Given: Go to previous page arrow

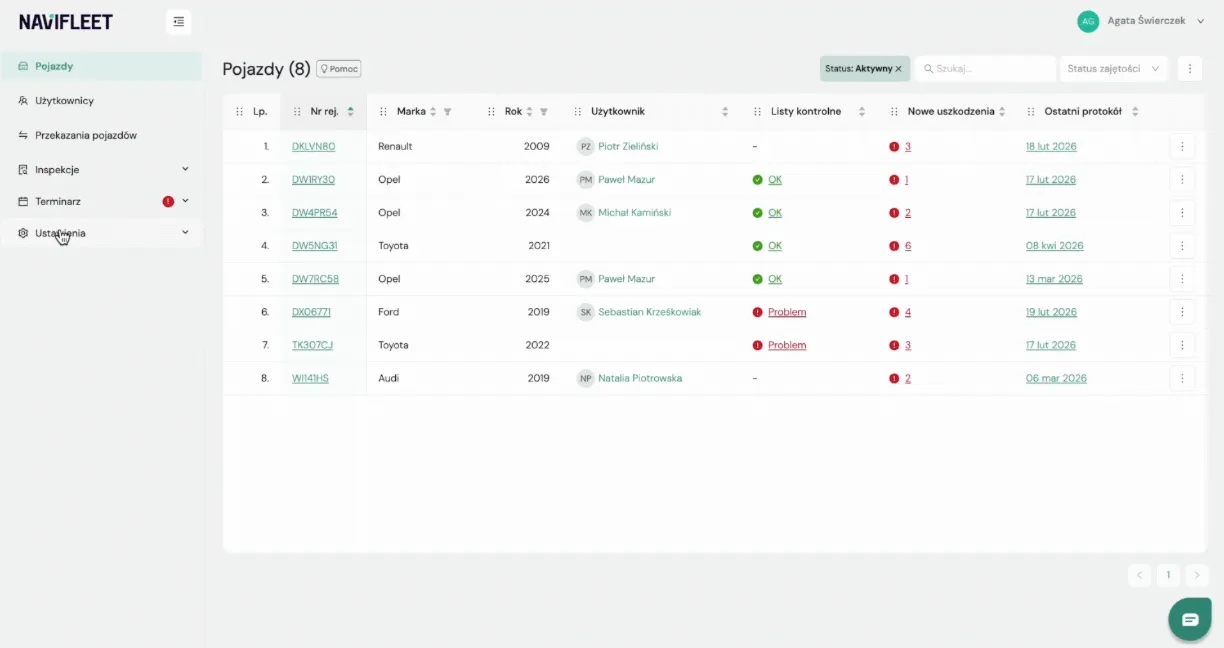Looking at the screenshot, I should tap(1140, 575).
